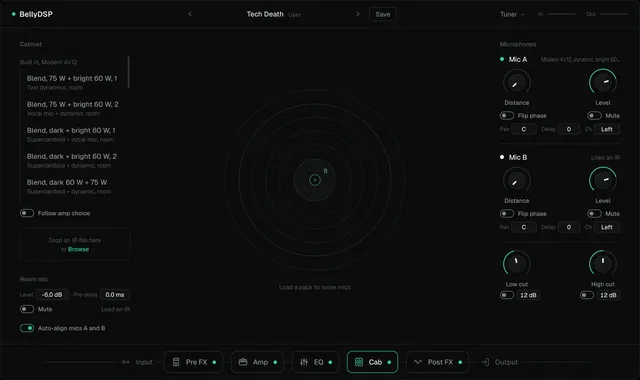
Task: Click Mic A Distance knob
Action: (x=517, y=83)
